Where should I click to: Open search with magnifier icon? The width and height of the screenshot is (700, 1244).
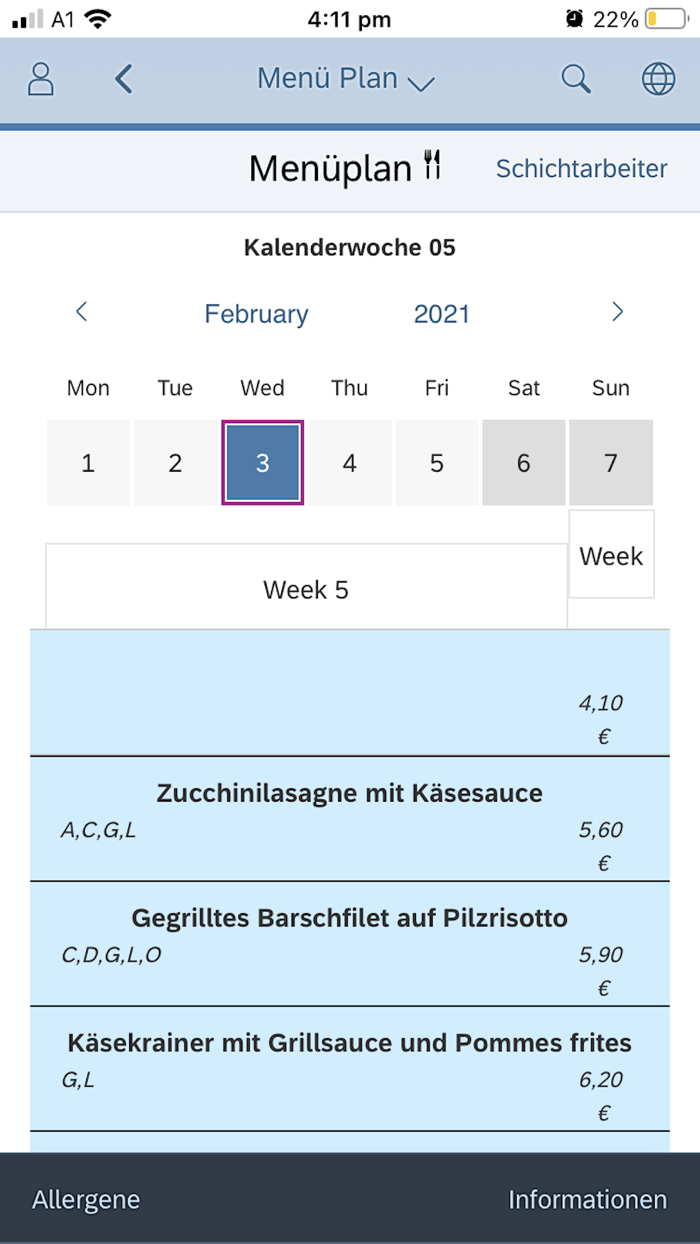tap(576, 79)
